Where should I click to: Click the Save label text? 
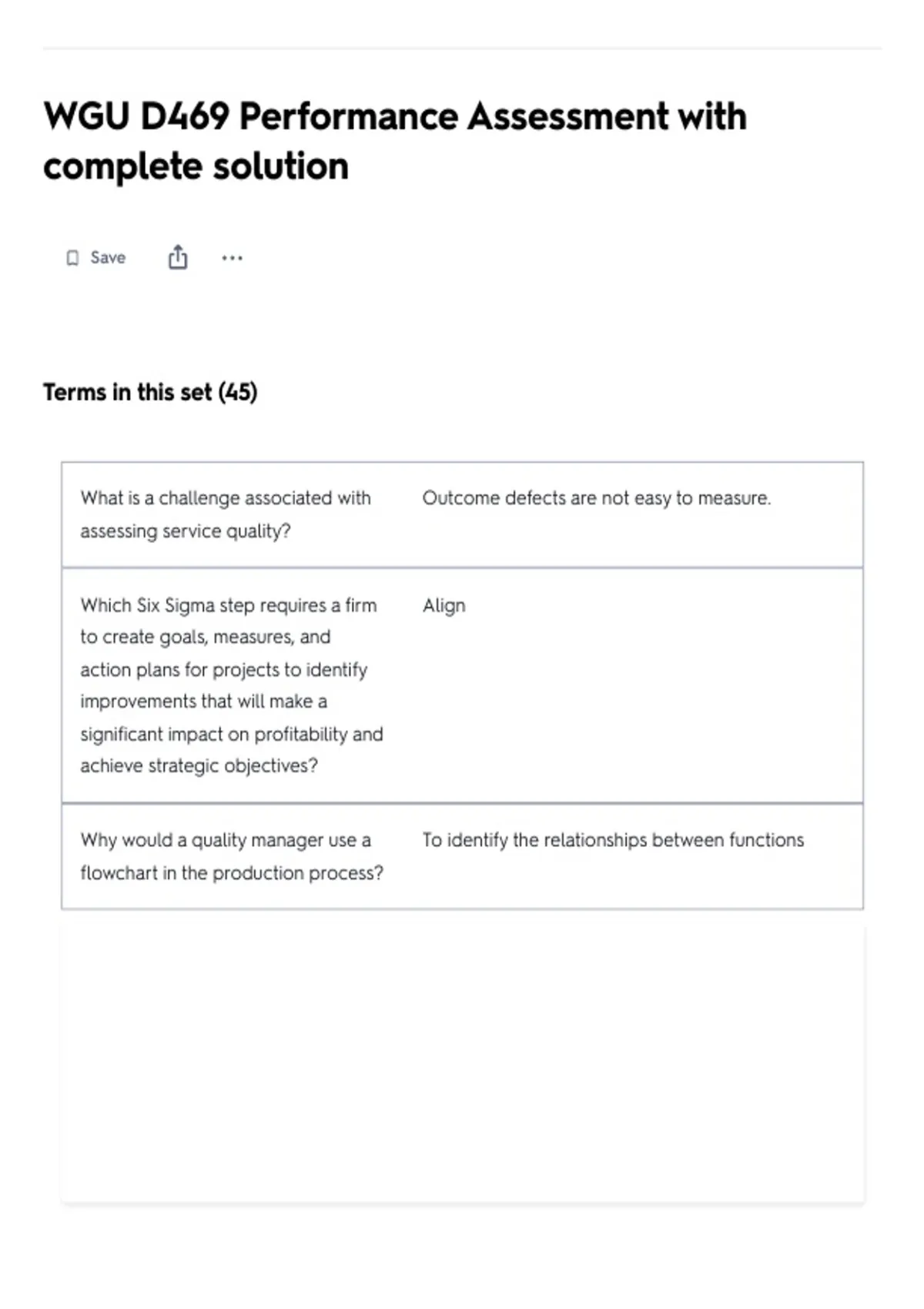[x=108, y=258]
